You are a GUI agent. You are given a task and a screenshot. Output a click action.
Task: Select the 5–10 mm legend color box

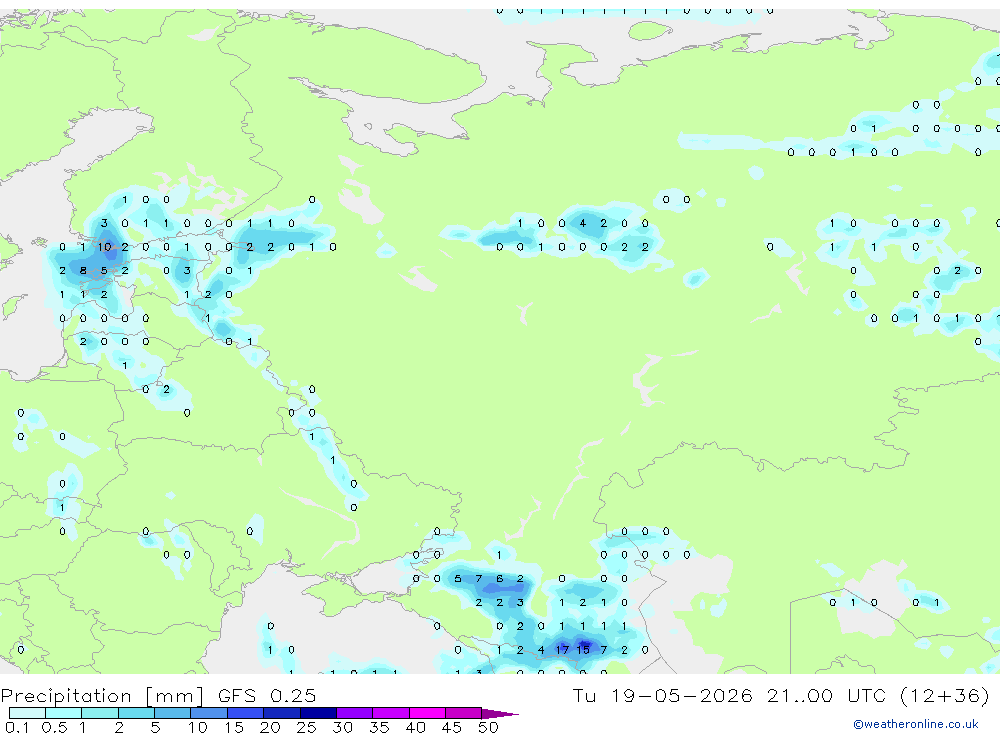point(173,713)
